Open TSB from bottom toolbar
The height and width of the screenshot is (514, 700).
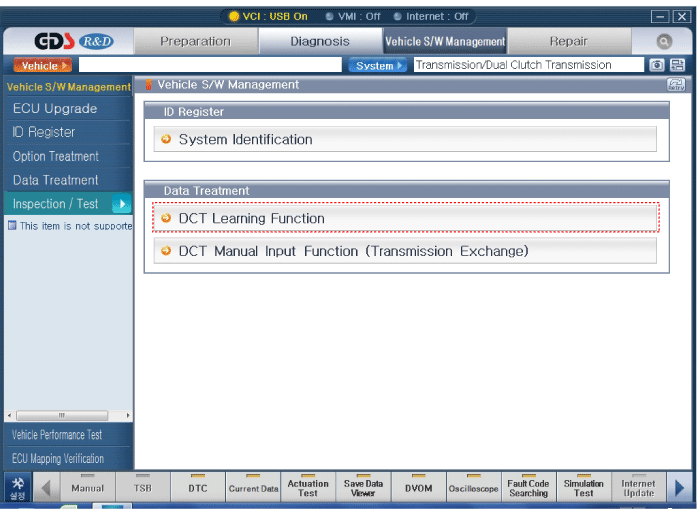142,488
